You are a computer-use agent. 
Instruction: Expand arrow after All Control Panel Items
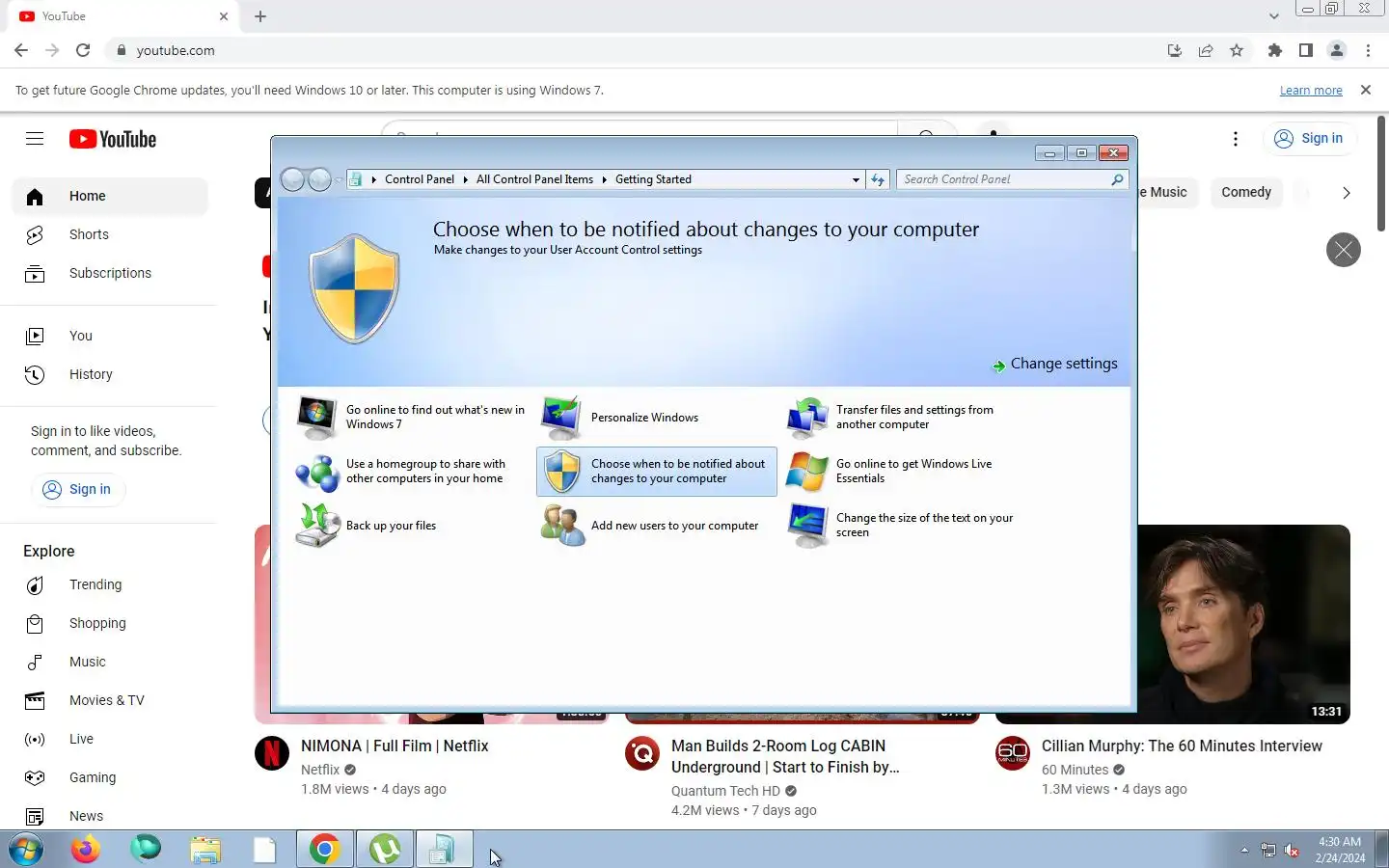[605, 179]
